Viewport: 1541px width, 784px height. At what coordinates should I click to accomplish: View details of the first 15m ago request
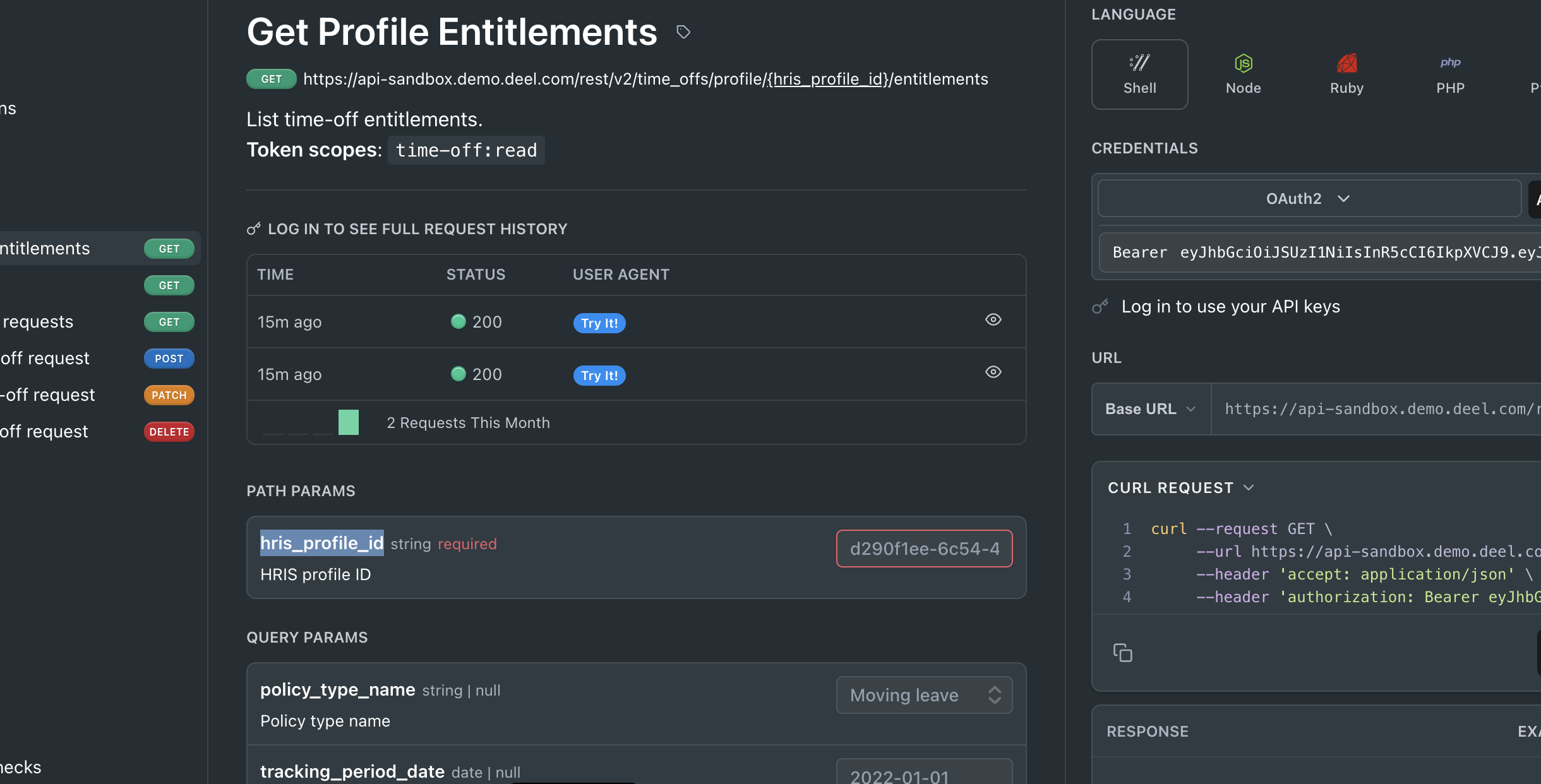tap(993, 319)
